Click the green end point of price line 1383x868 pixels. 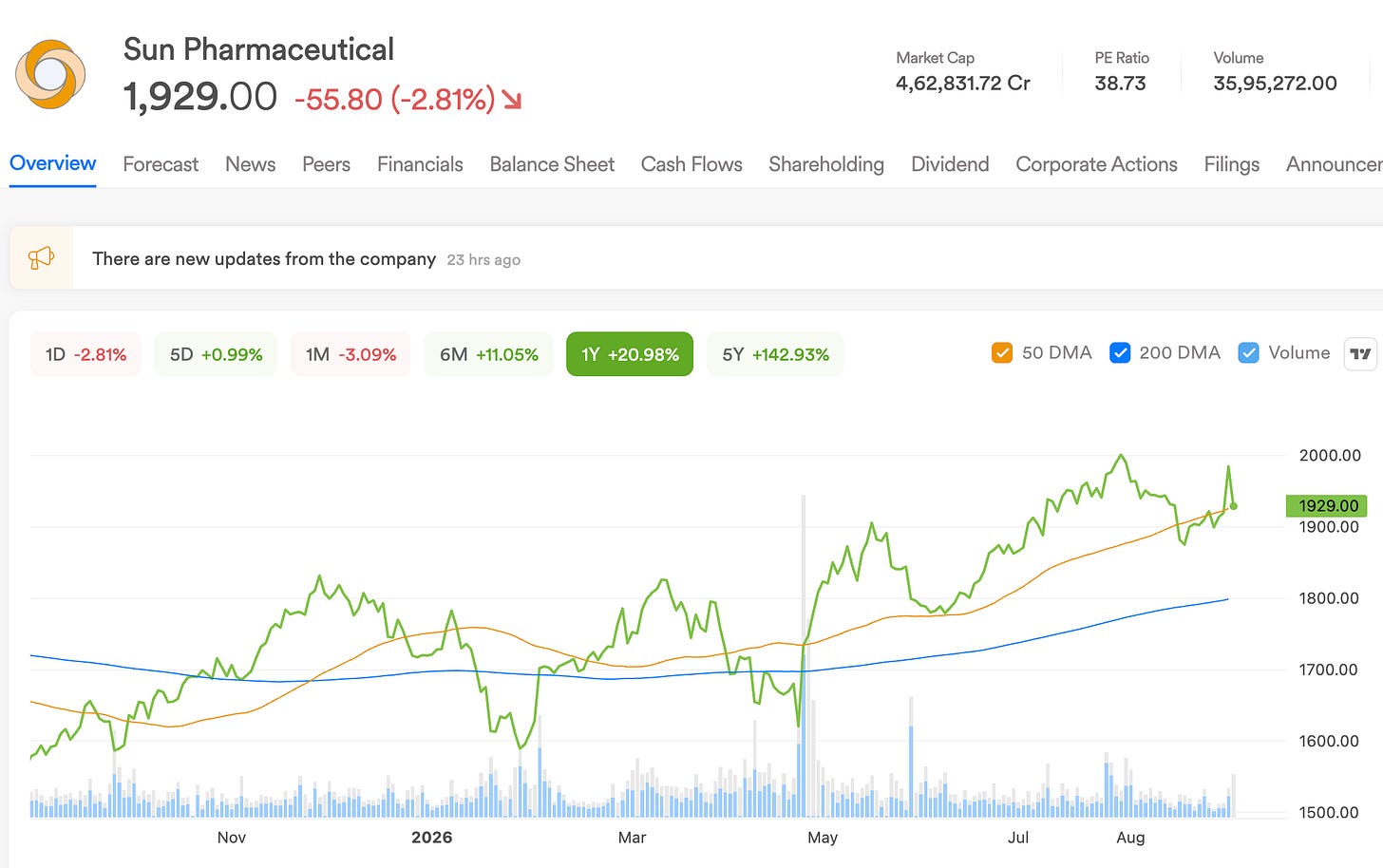[1233, 506]
